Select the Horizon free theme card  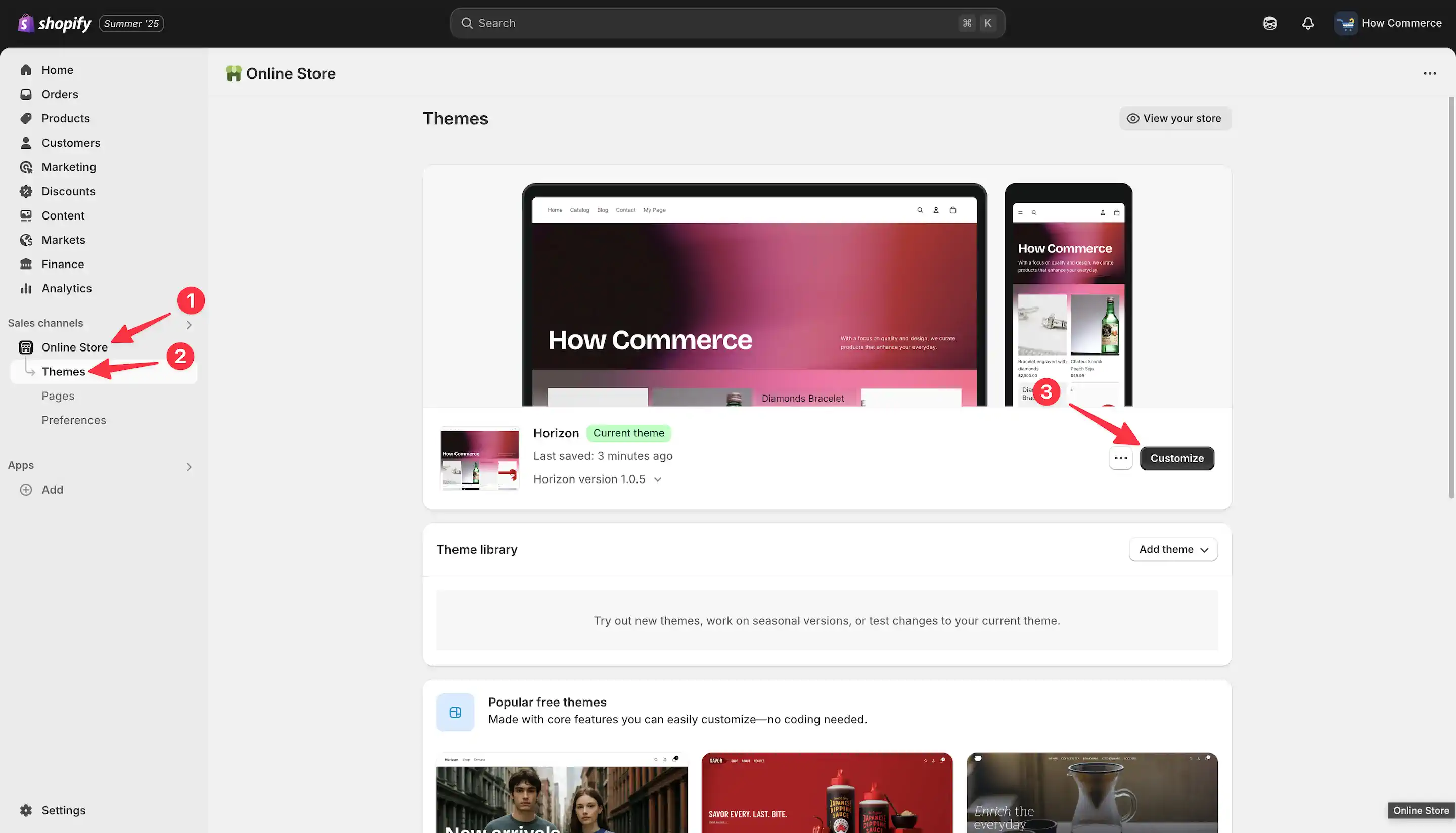[562, 793]
